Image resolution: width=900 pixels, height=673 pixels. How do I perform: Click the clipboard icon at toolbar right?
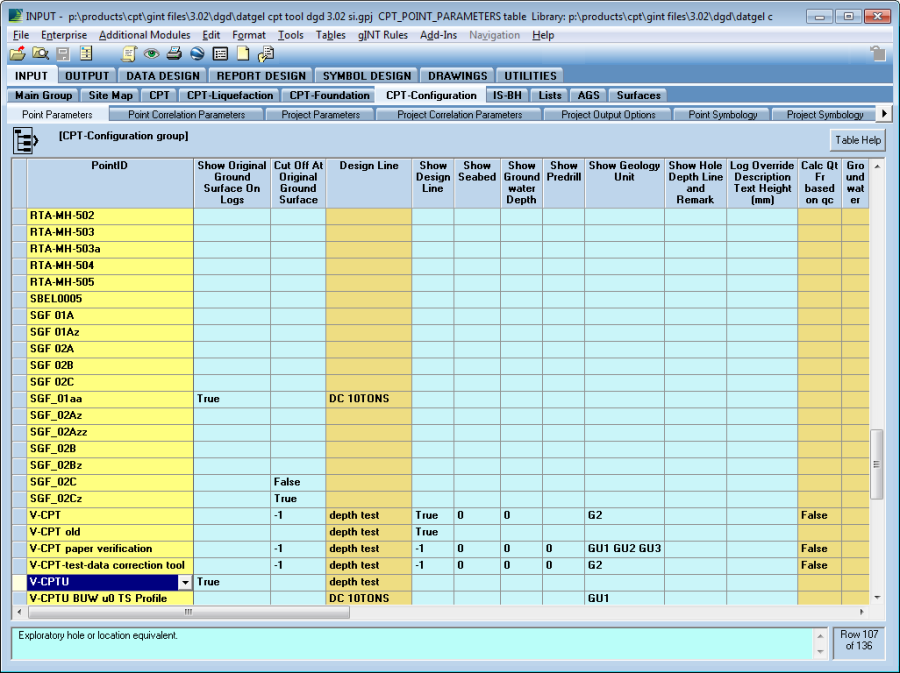click(x=877, y=54)
